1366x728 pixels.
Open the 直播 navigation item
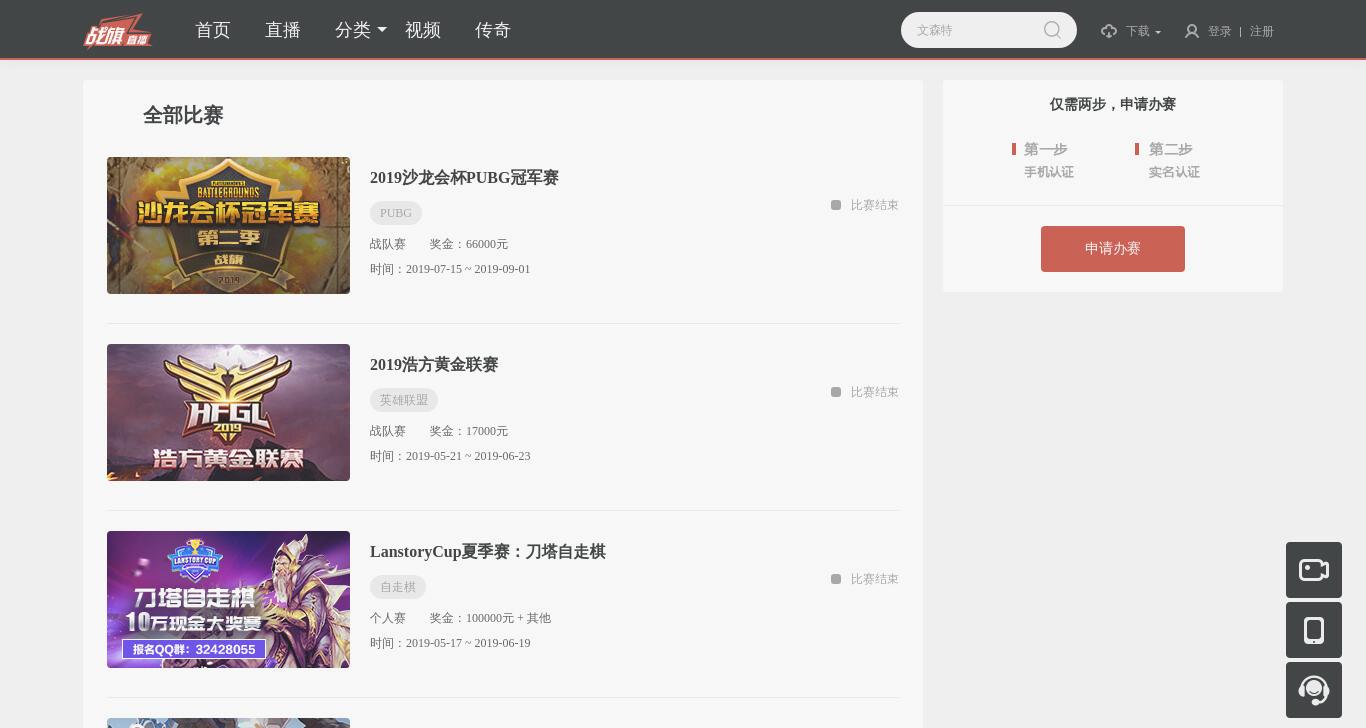click(x=283, y=30)
